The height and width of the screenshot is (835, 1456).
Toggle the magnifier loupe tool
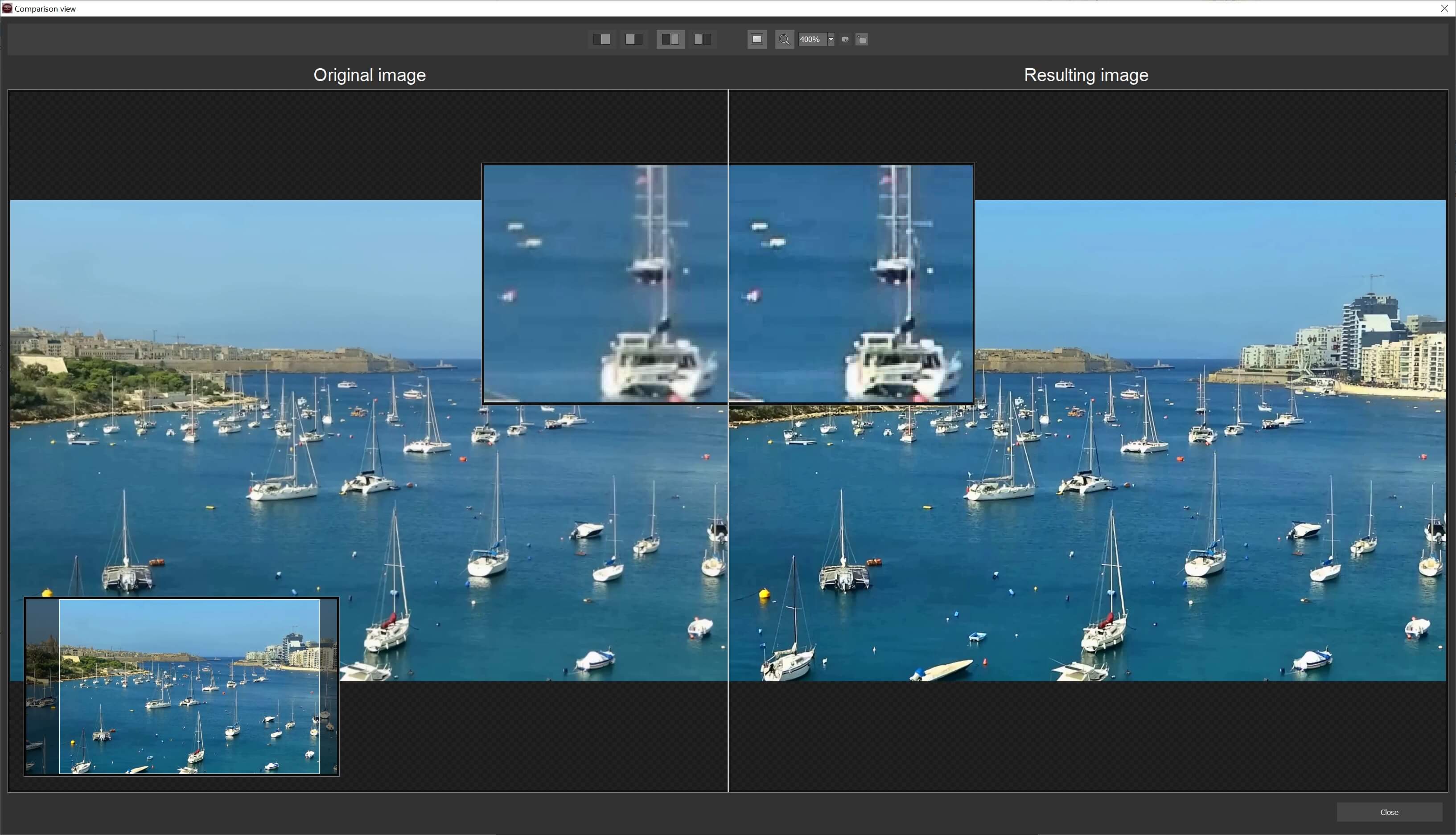click(784, 40)
